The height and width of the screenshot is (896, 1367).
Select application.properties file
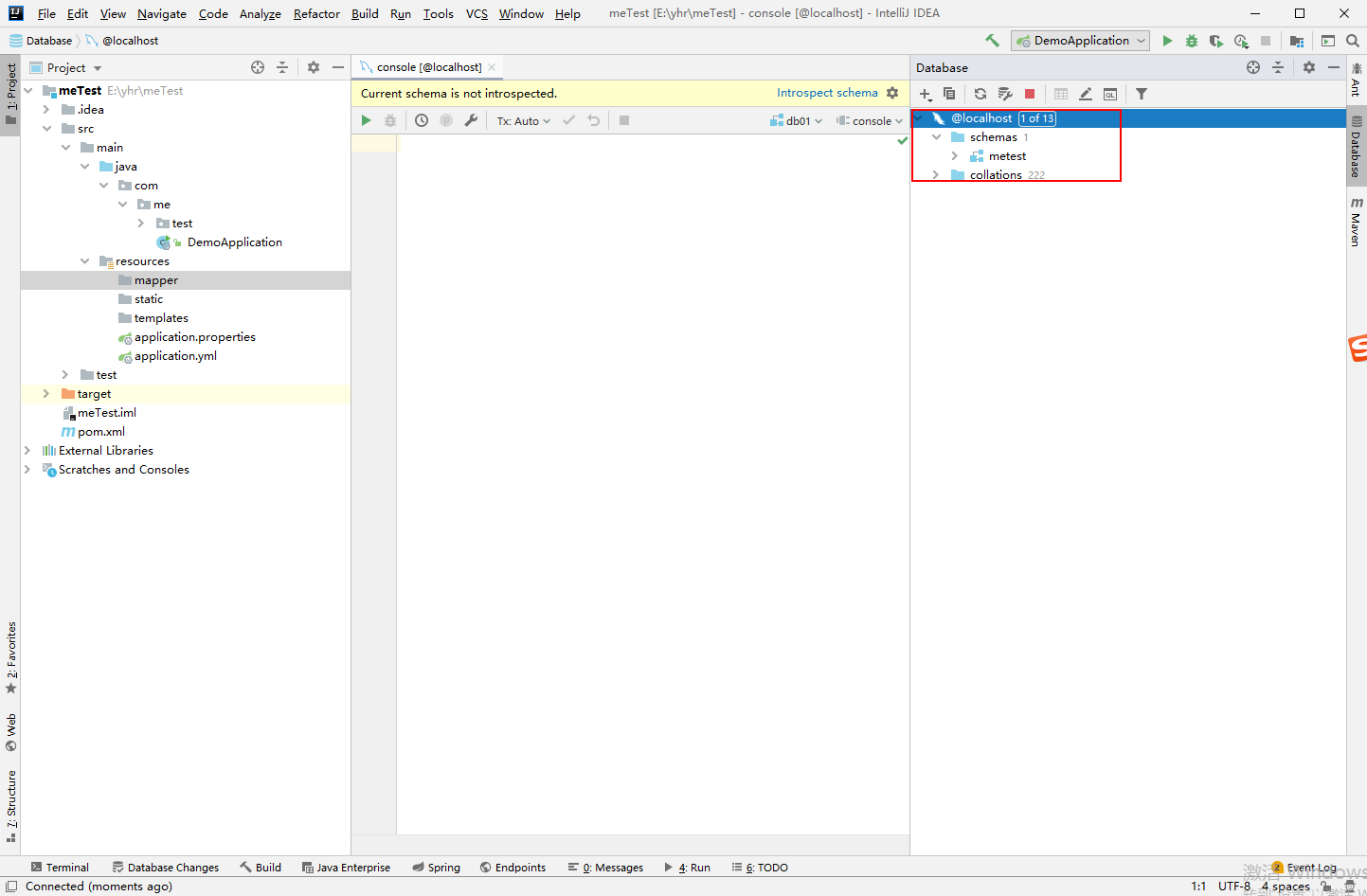[187, 337]
